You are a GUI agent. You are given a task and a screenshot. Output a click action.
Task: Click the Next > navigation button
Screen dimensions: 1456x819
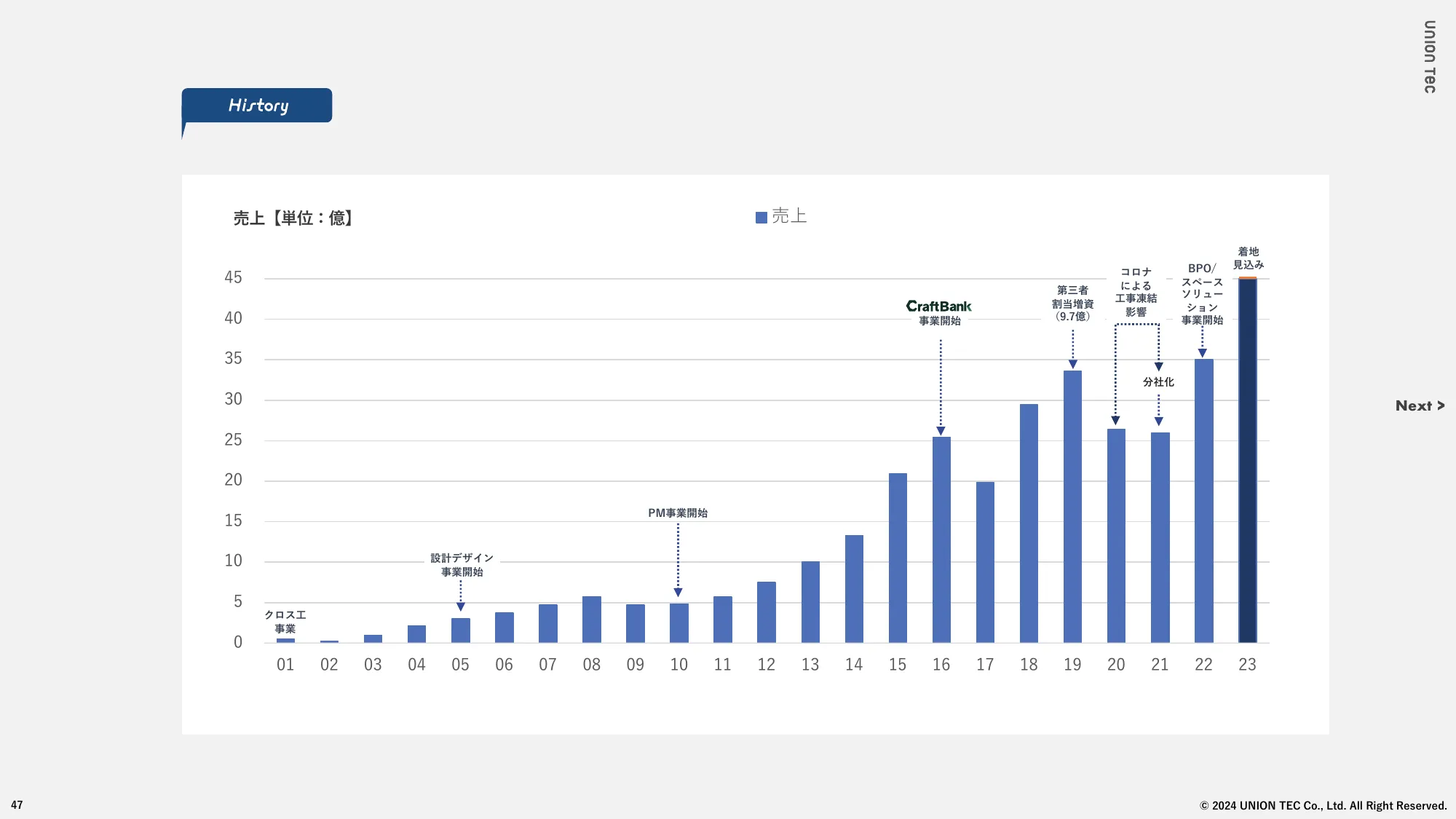click(1419, 405)
